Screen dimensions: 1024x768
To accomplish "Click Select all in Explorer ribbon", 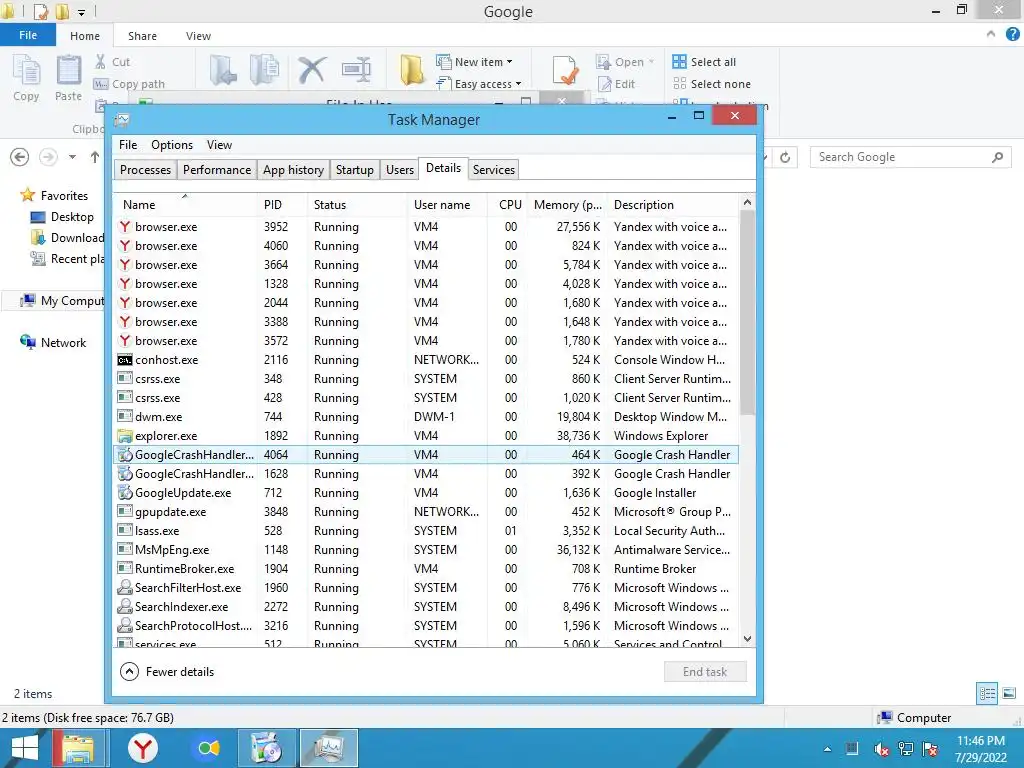I will 704,61.
